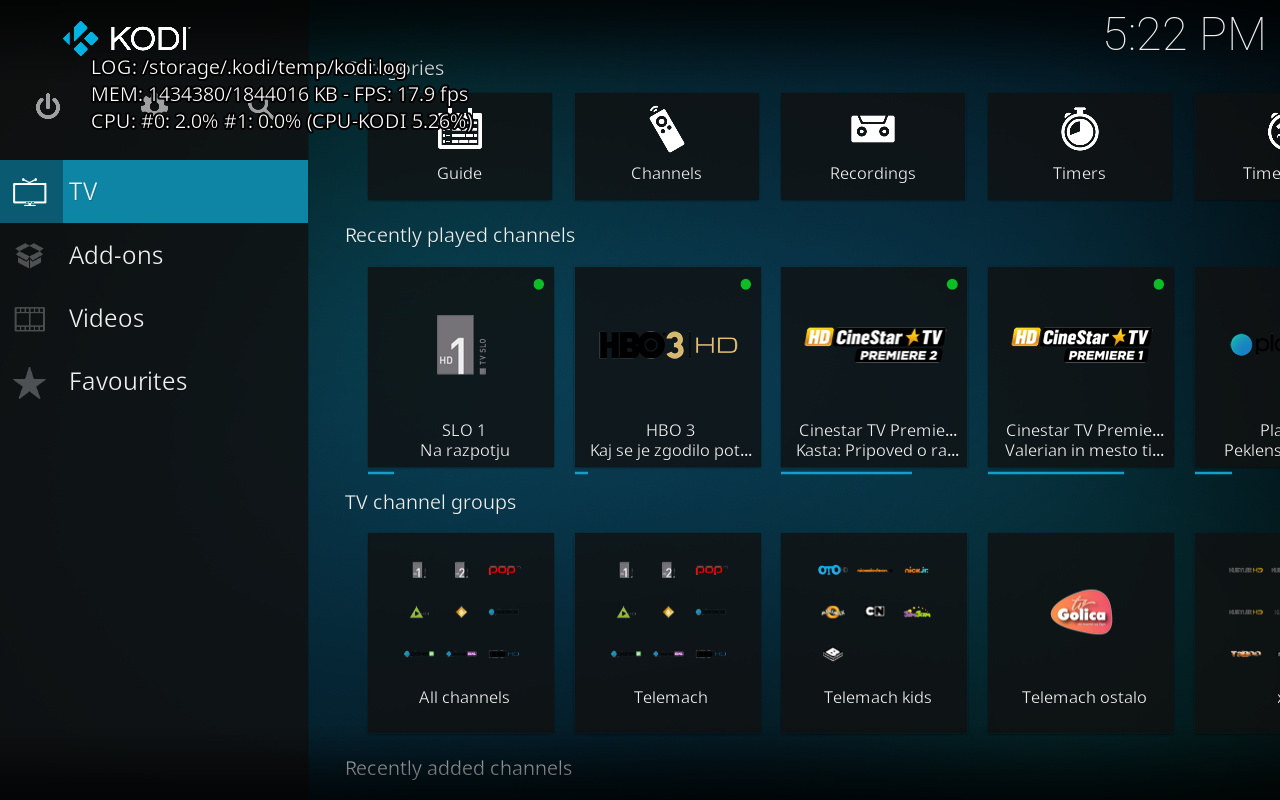Image resolution: width=1280 pixels, height=800 pixels.
Task: Click the 5:22 PM clock
Action: (1185, 35)
